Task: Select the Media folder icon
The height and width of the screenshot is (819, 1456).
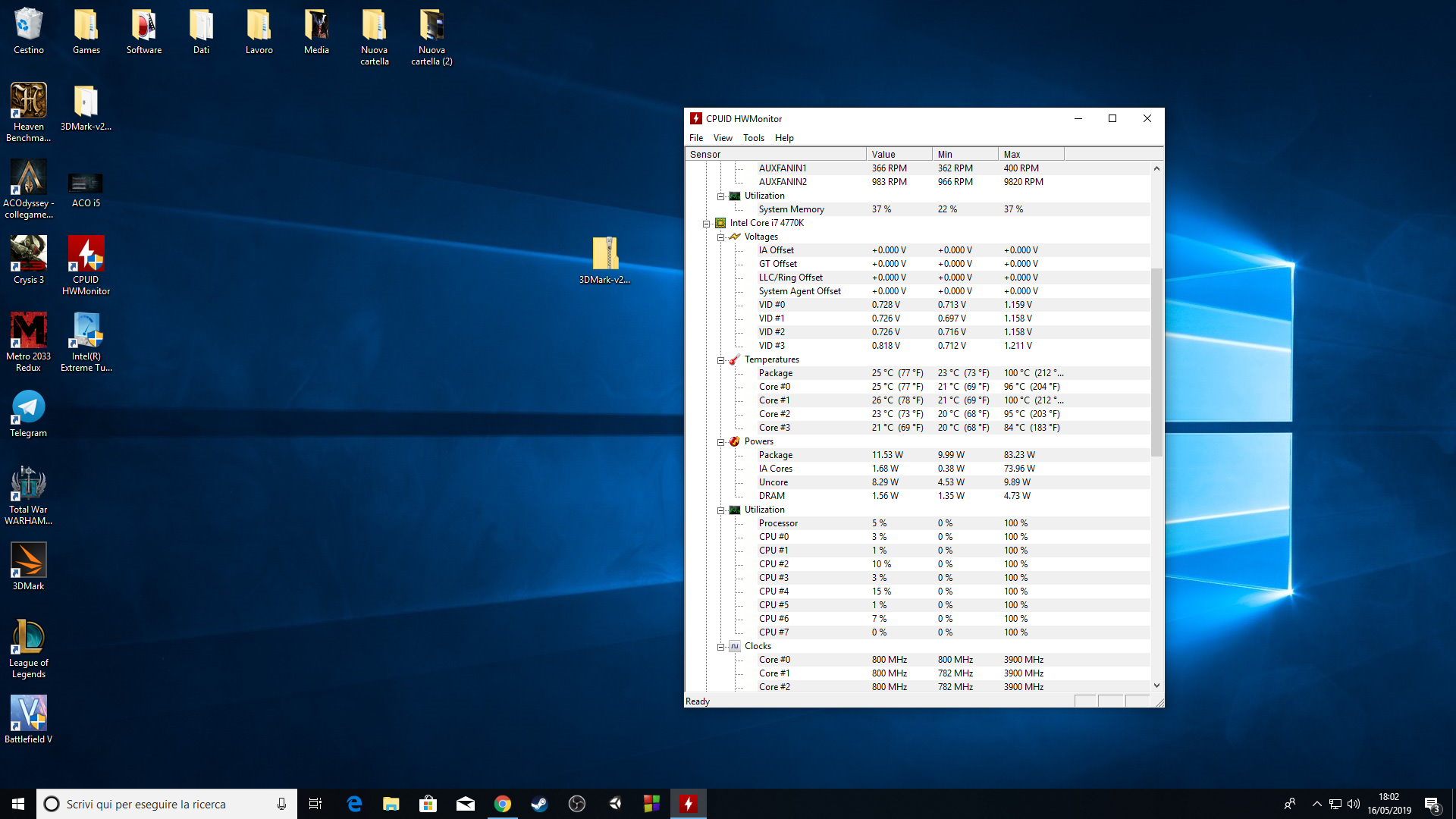Action: (316, 32)
